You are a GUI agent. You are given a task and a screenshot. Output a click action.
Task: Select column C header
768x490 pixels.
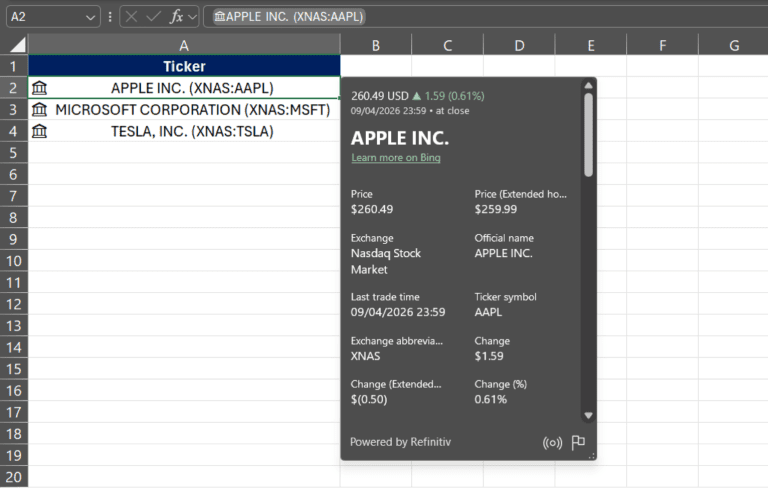(x=447, y=45)
